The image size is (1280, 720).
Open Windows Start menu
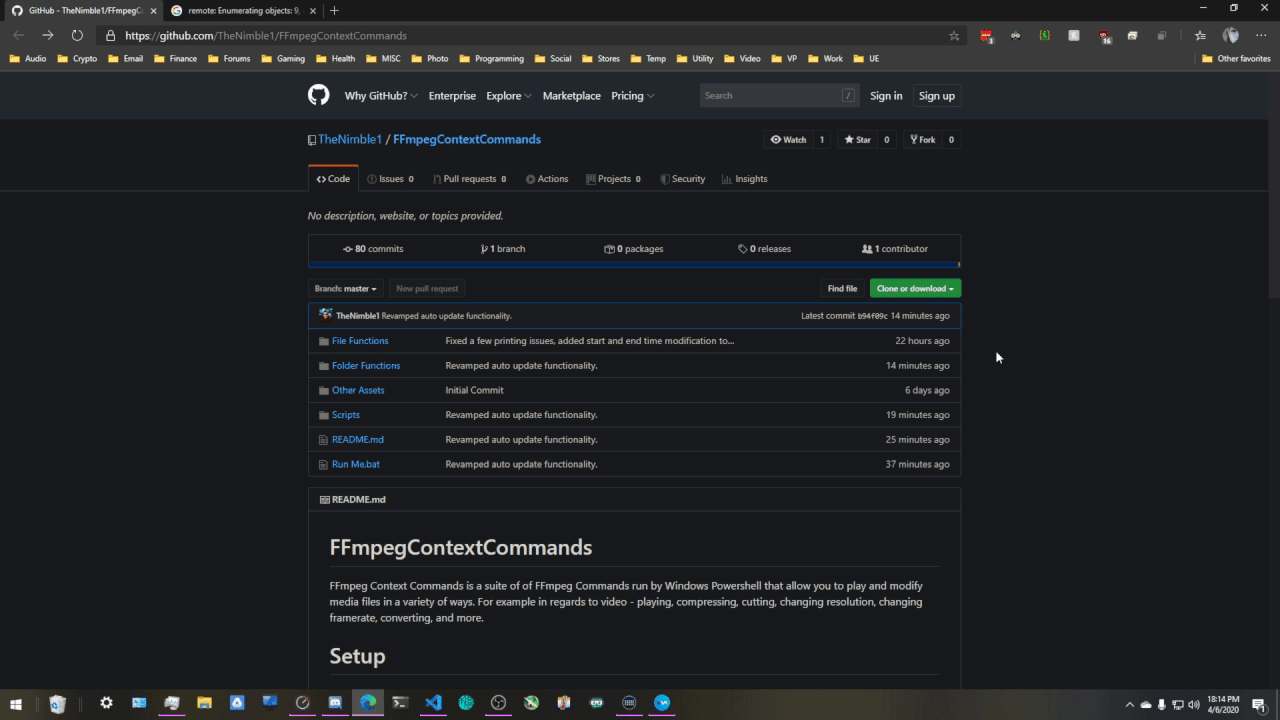pyautogui.click(x=16, y=704)
